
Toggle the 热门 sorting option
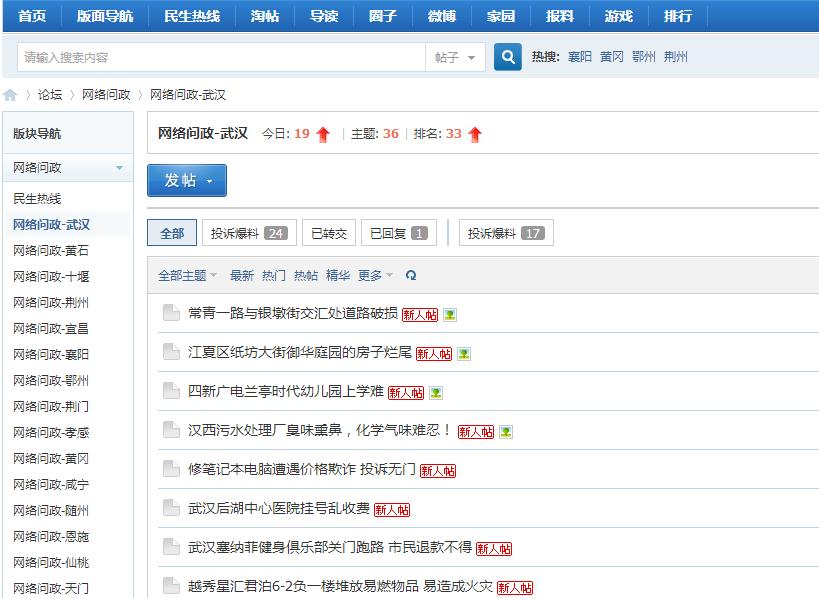274,274
